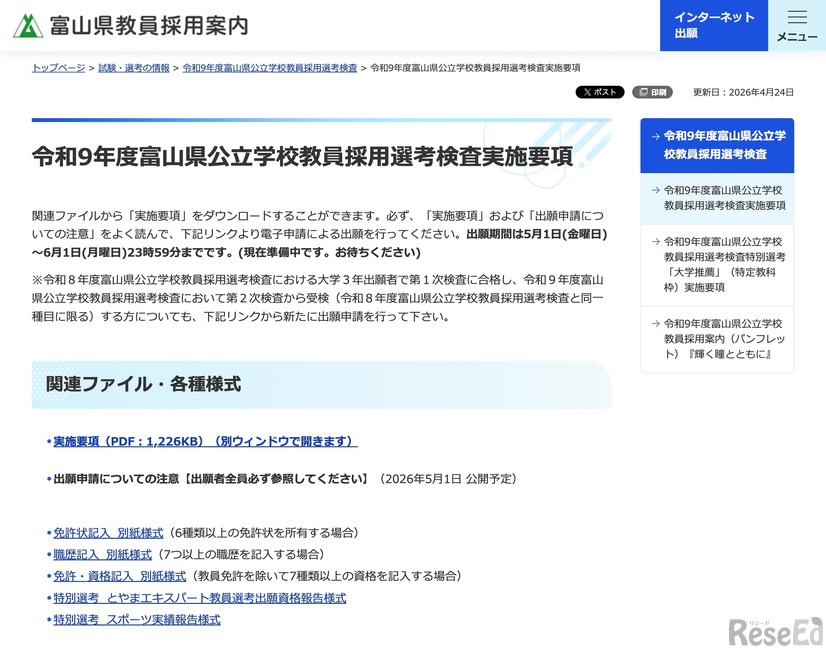Image resolution: width=826 pixels, height=648 pixels.
Task: Go to トップページ via breadcrumb
Action: pyautogui.click(x=57, y=67)
